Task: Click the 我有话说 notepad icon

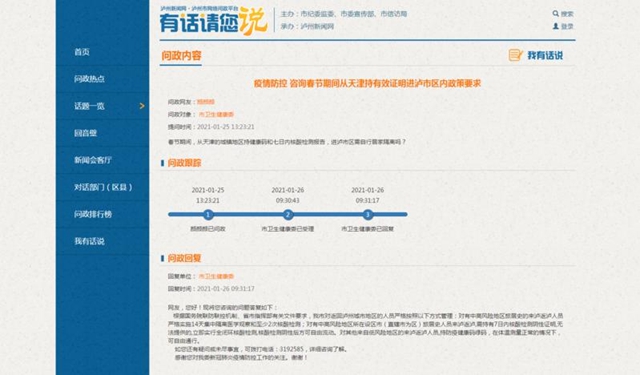Action: coord(515,55)
